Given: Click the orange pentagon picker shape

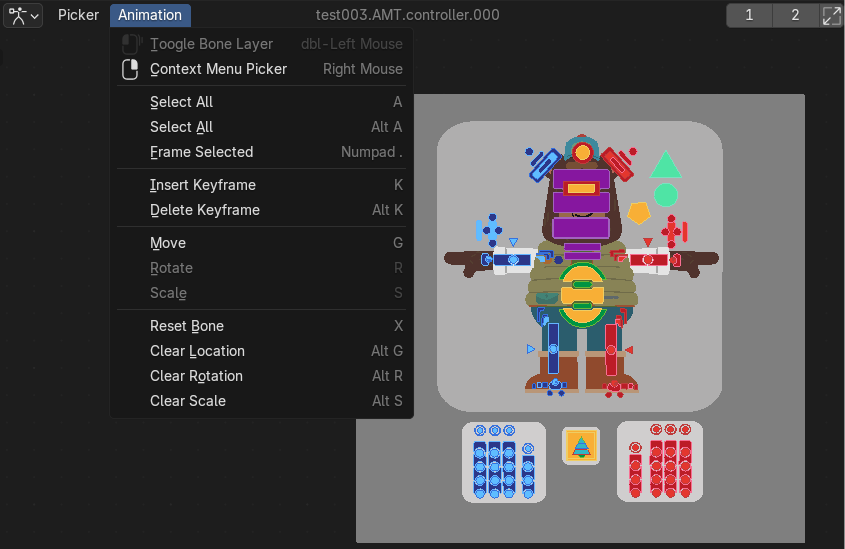Looking at the screenshot, I should click(x=639, y=213).
